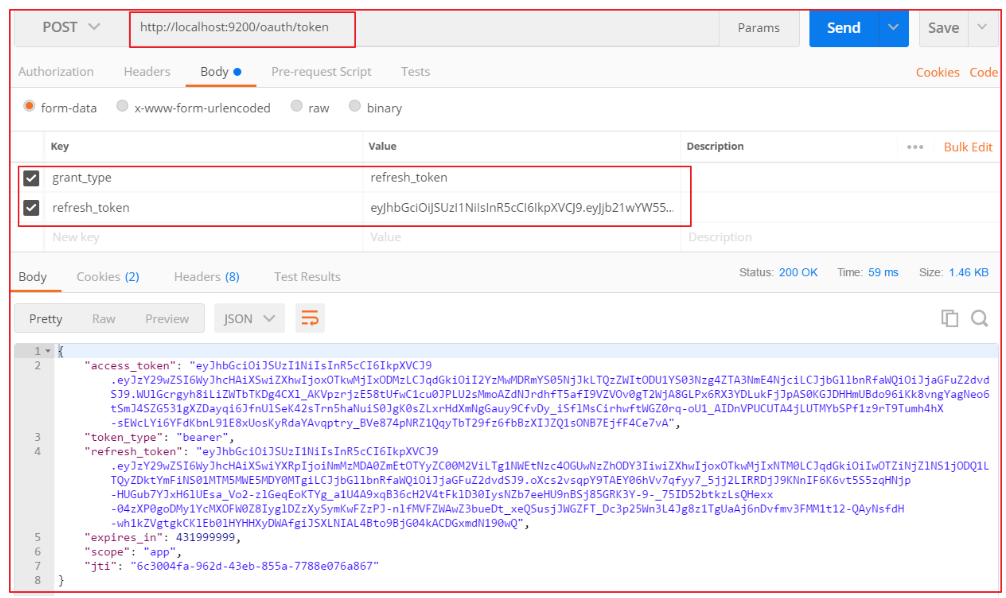Click the refresh_token value cell
The width and height of the screenshot is (1006, 598).
click(522, 208)
